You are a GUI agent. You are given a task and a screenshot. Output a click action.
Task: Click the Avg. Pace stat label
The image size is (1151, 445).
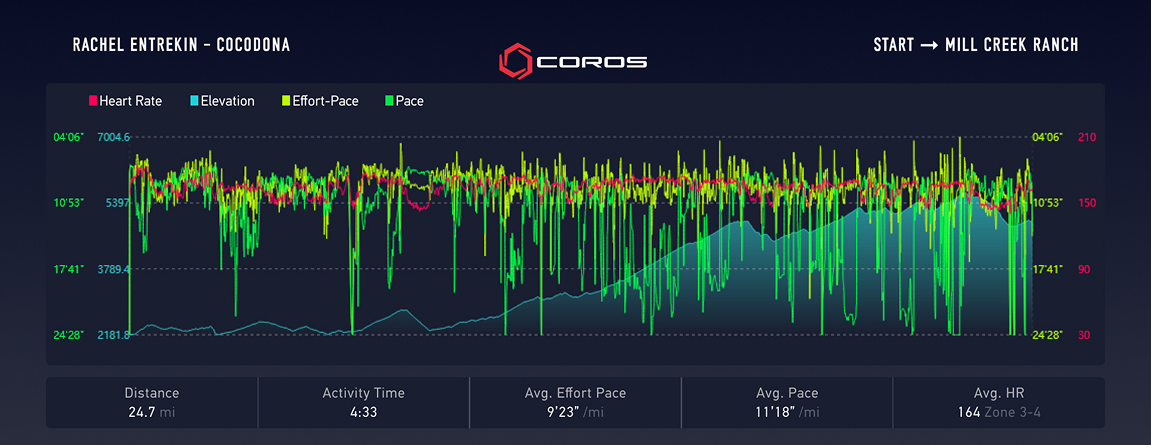(787, 394)
